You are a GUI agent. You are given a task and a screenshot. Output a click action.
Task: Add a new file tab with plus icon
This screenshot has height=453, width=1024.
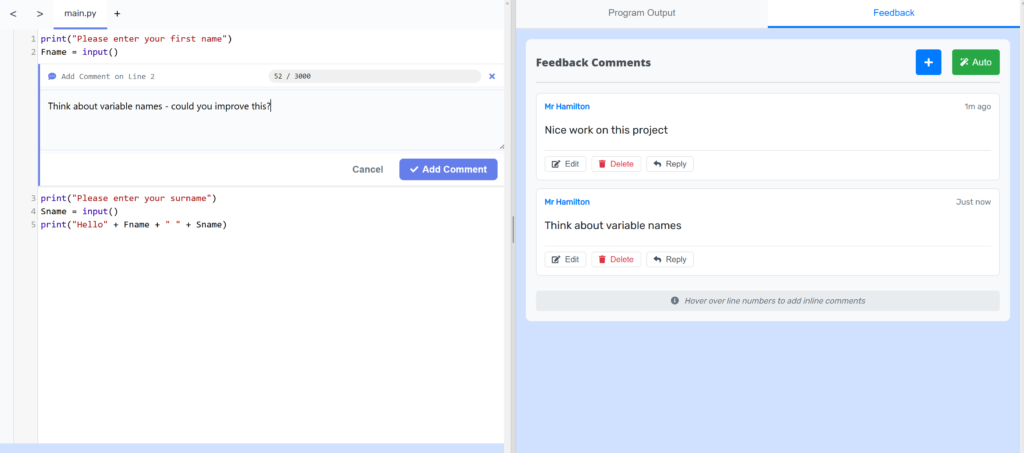tap(117, 14)
